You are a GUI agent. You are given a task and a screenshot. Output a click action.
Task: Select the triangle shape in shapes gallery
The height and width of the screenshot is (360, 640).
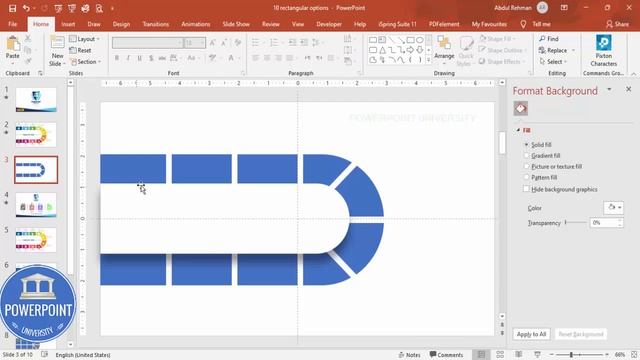(x=382, y=50)
